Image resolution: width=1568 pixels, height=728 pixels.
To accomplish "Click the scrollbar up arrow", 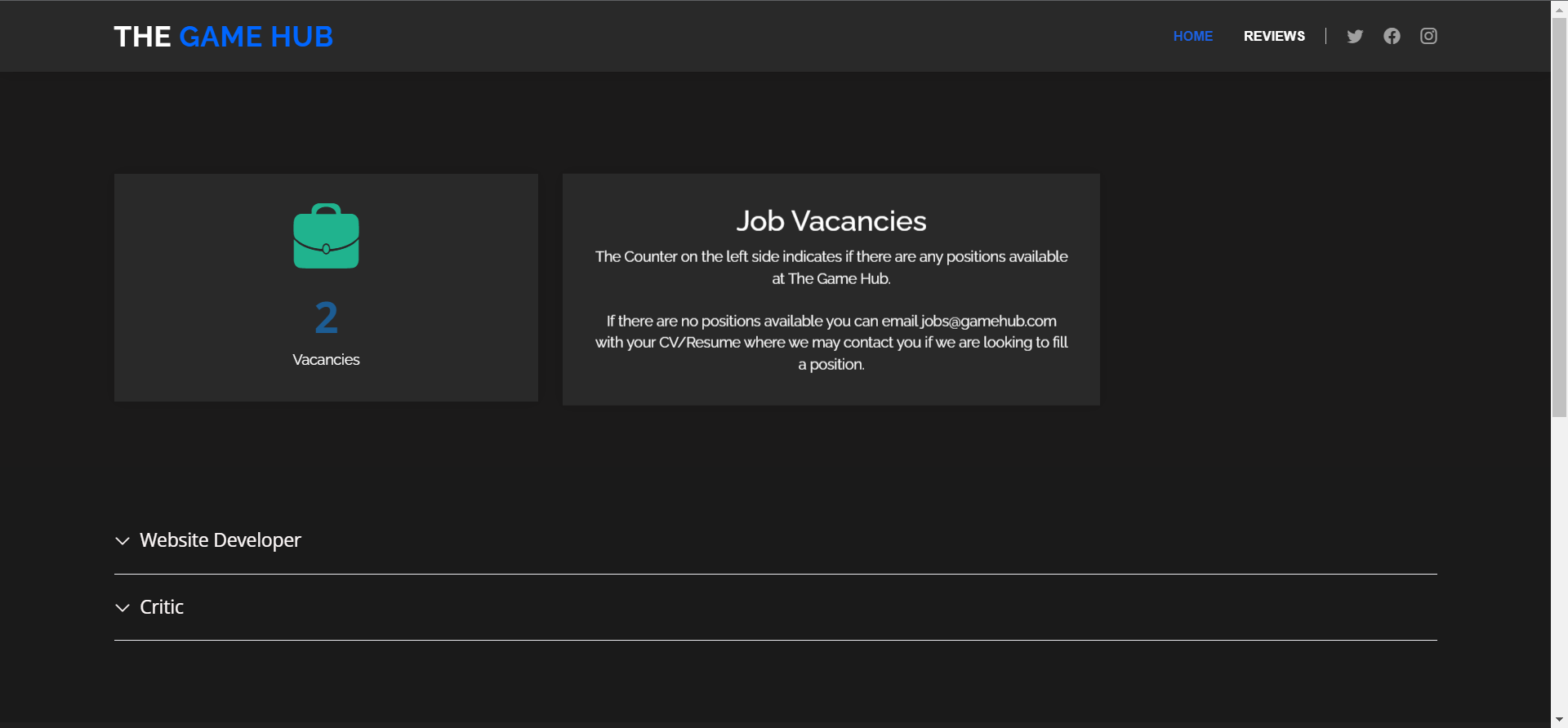I will point(1559,8).
